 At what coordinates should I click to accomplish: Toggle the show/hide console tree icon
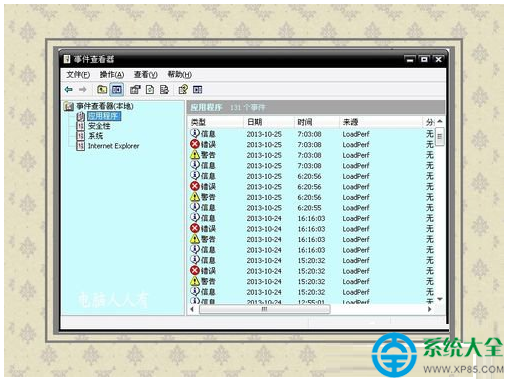[117, 89]
